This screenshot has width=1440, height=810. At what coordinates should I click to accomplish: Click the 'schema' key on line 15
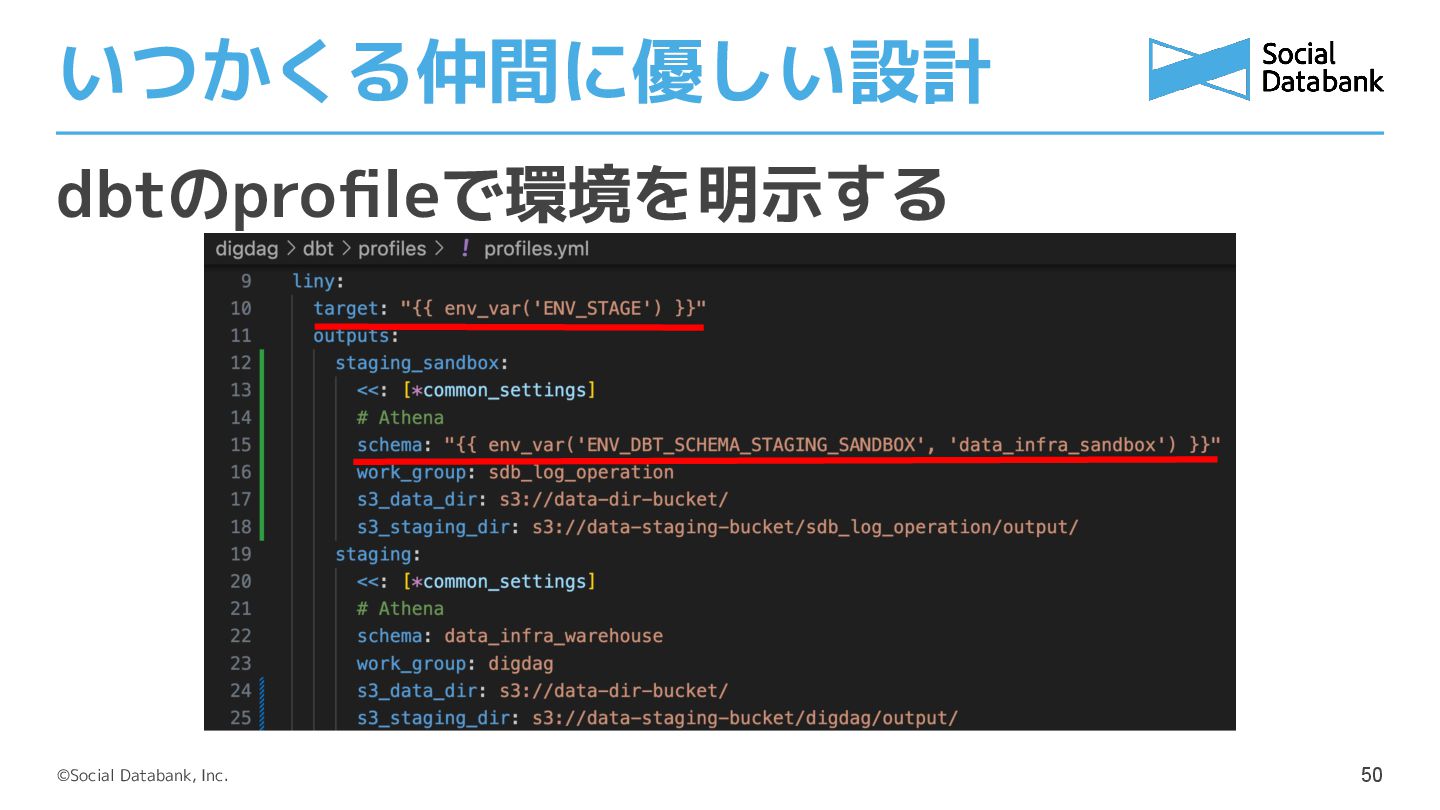click(x=389, y=444)
